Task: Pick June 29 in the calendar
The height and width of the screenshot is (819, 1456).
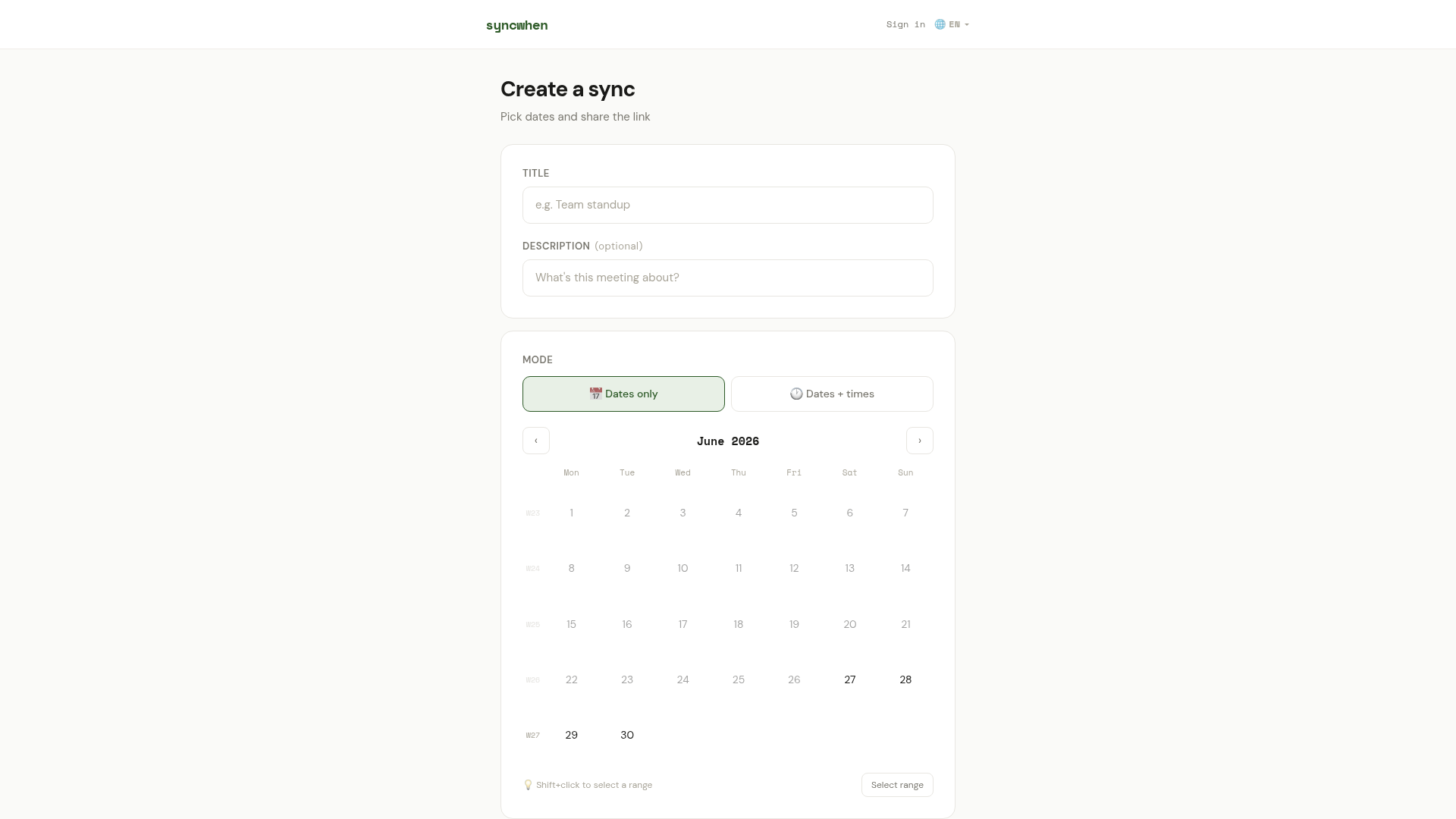Action: [x=571, y=735]
